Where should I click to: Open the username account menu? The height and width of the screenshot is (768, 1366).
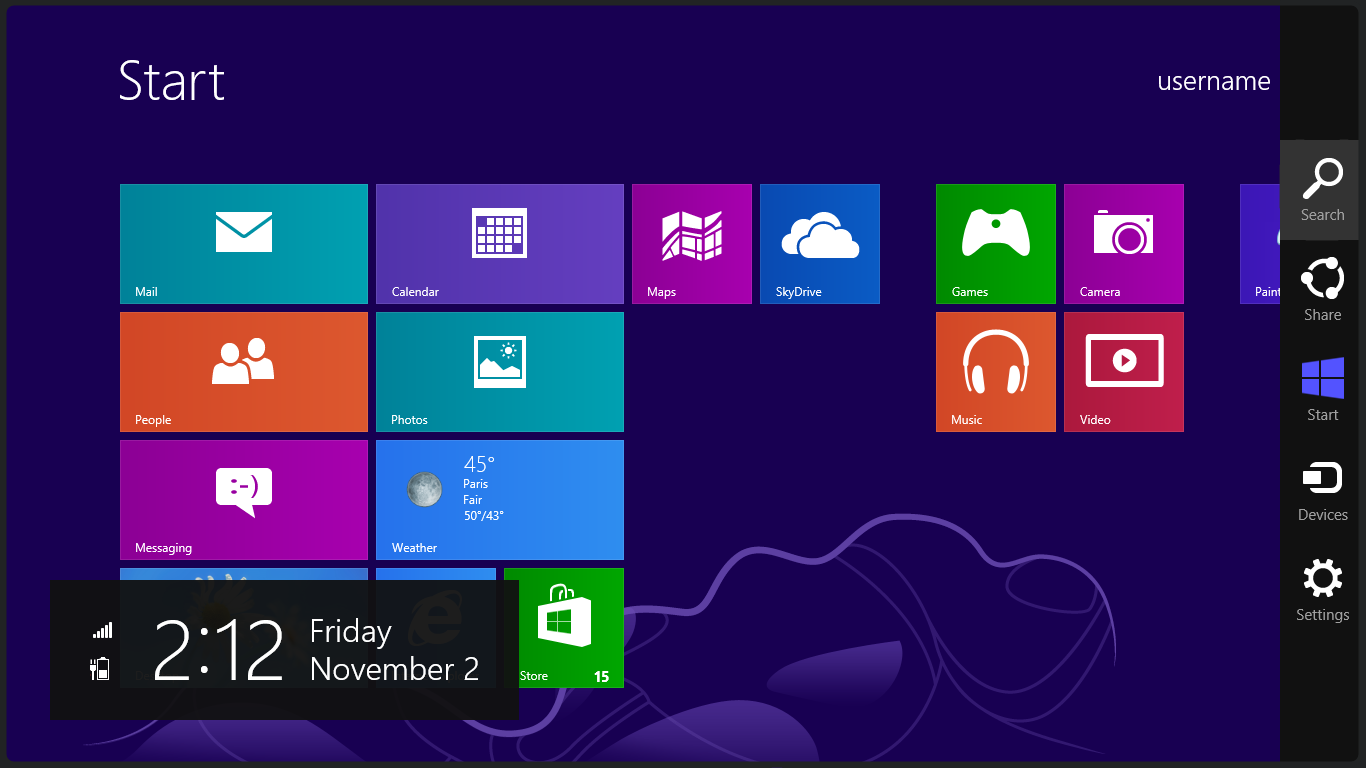[1214, 81]
